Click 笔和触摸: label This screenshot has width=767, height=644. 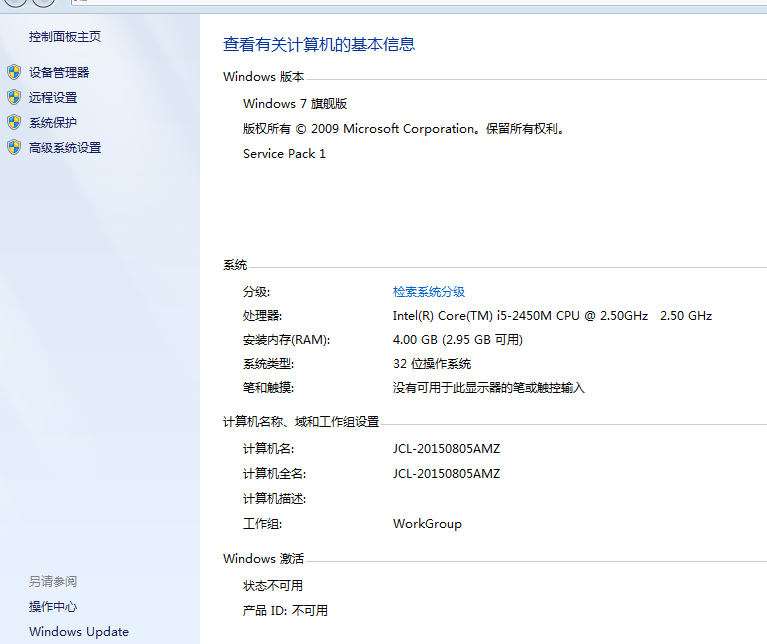[269, 388]
